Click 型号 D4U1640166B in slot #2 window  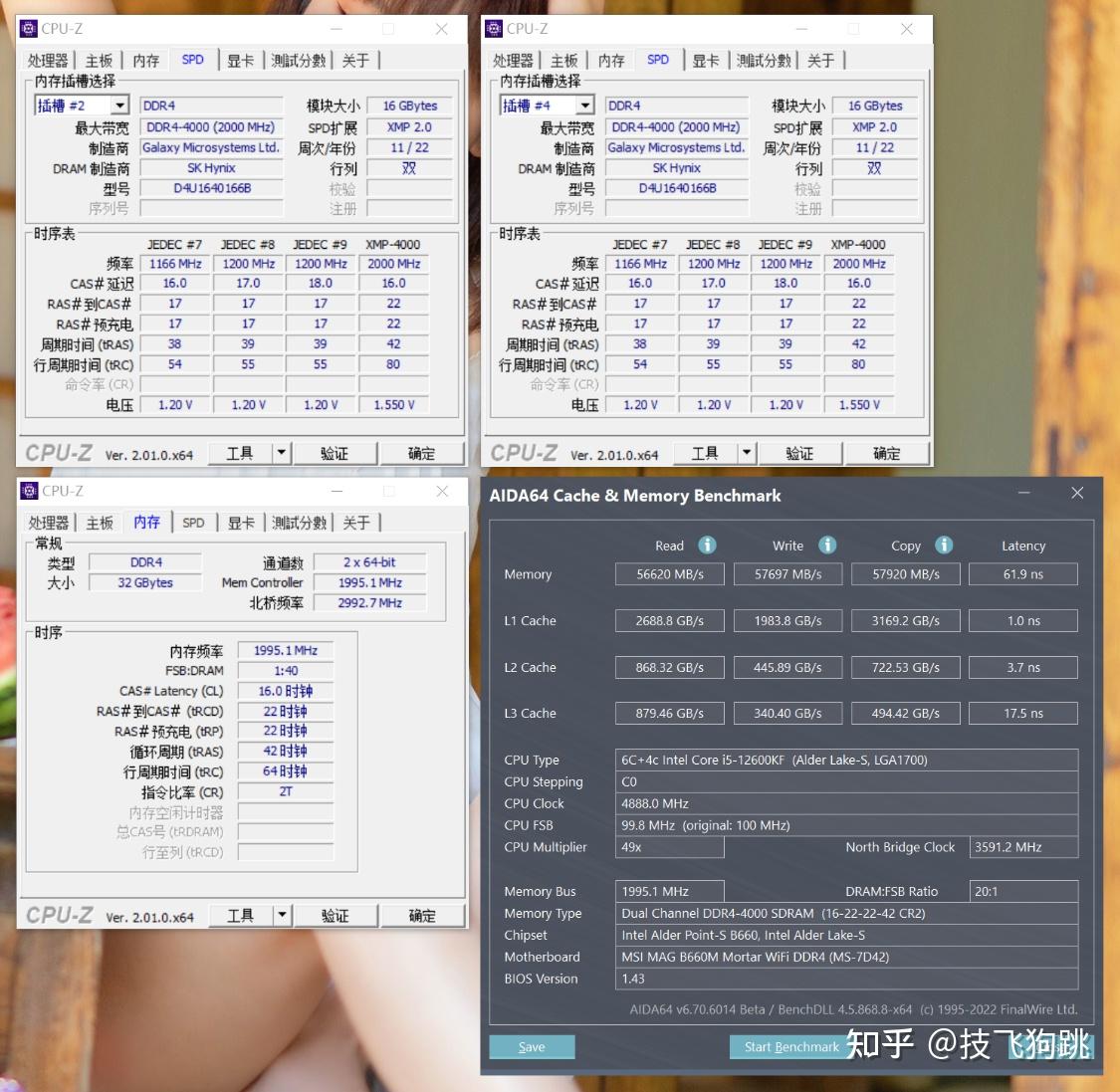click(211, 188)
